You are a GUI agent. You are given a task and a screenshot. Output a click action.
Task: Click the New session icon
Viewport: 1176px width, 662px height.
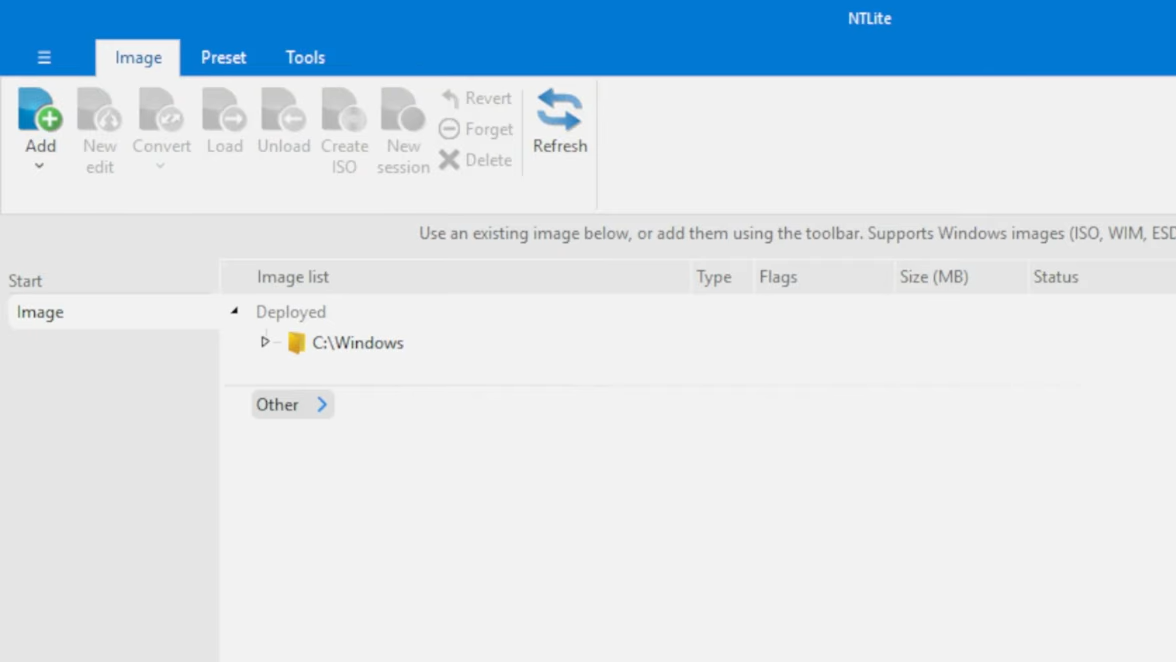click(404, 110)
